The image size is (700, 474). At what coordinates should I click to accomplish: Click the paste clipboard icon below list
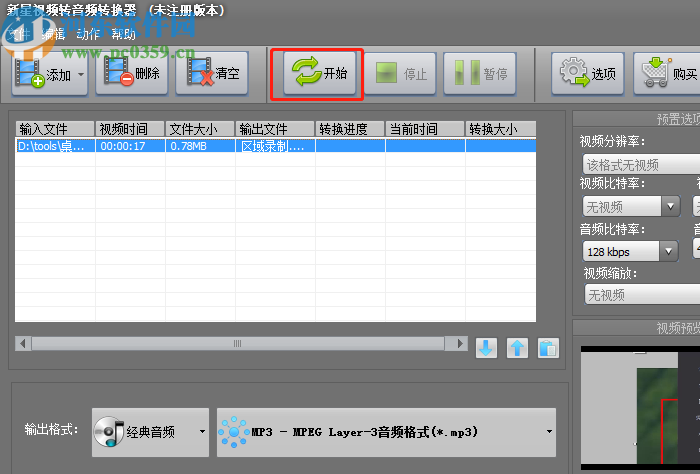click(548, 348)
